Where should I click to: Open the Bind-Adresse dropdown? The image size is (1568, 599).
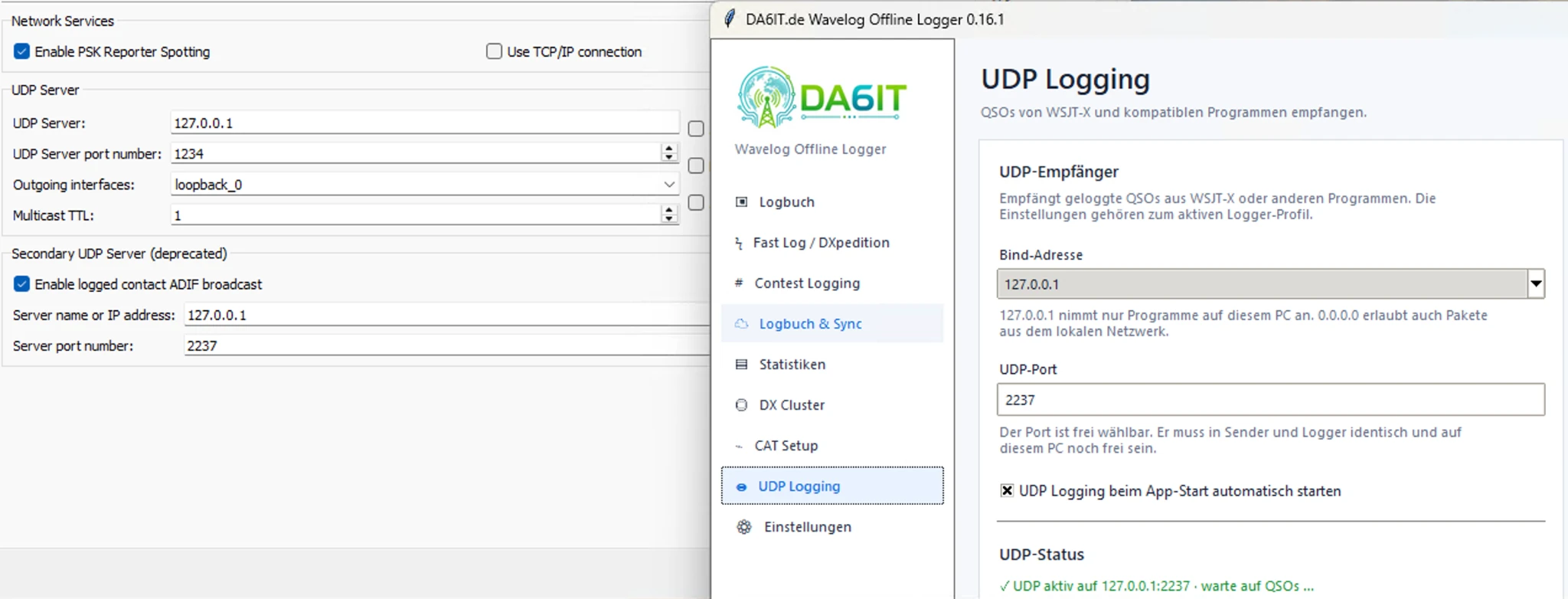(x=1536, y=283)
